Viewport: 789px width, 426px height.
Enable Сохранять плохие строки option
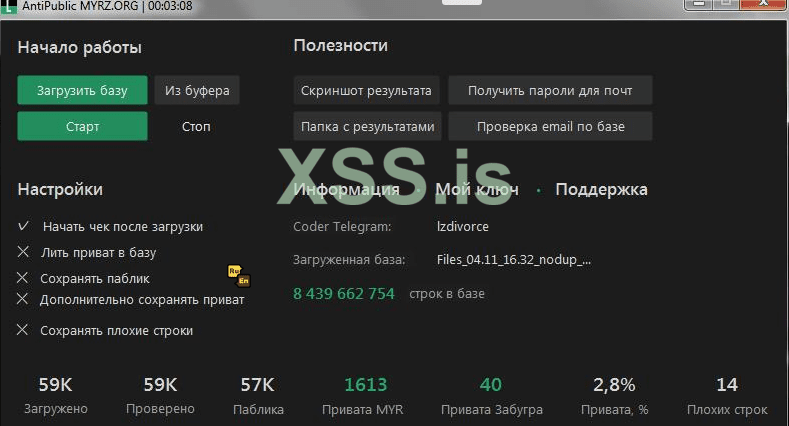tap(22, 330)
